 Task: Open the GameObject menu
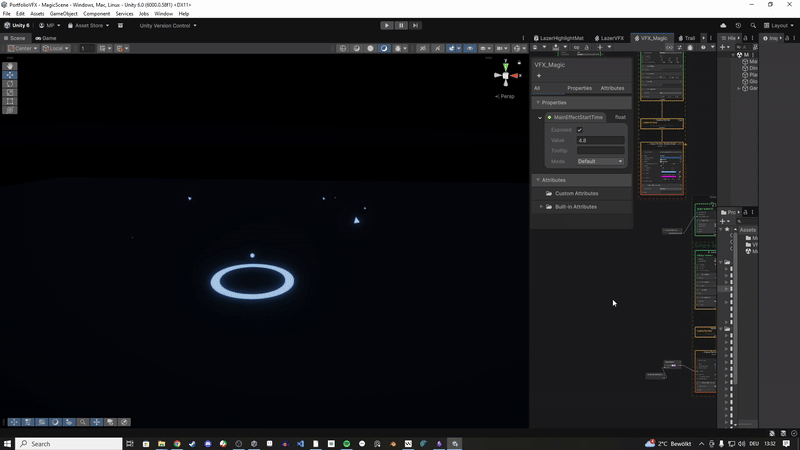pos(63,14)
